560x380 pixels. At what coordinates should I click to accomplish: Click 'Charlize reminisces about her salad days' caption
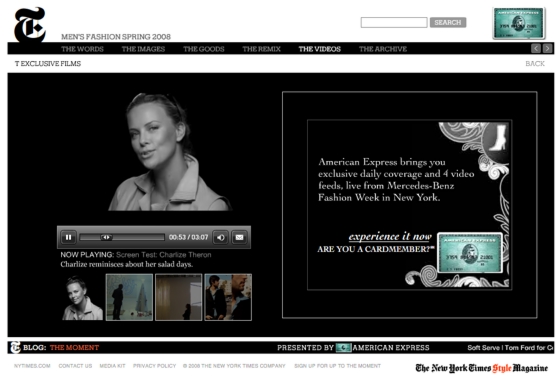pos(126,264)
